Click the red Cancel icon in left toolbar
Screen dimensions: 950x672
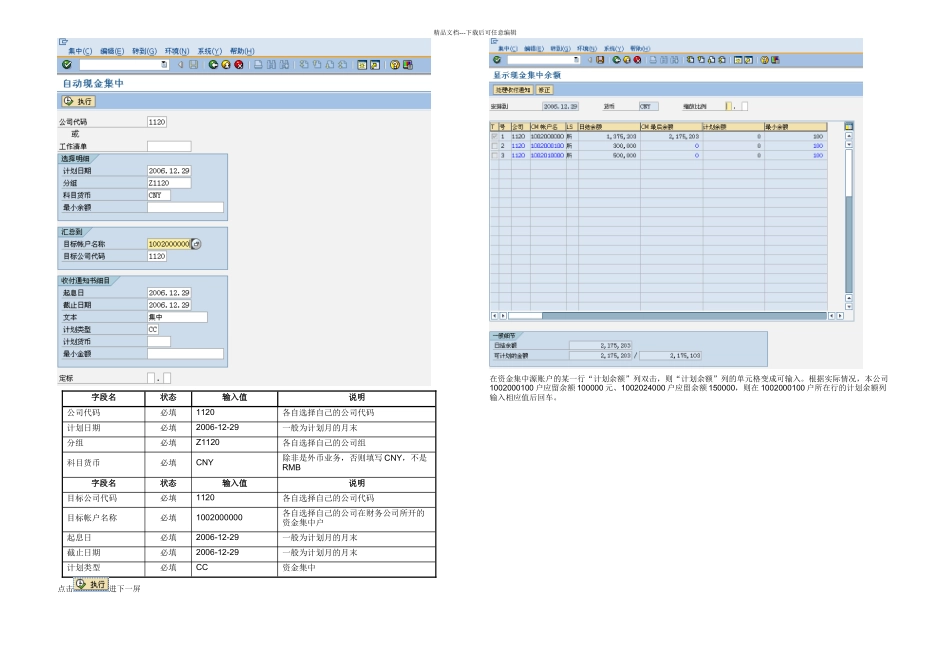pos(239,65)
